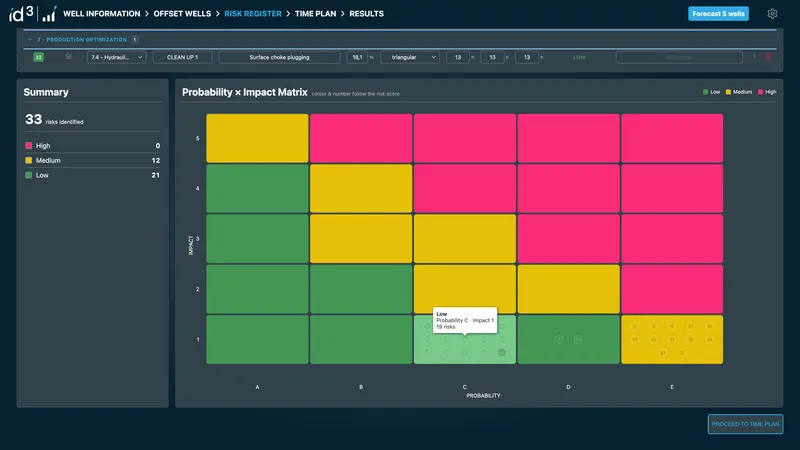Click the Low legend swatch in Summary
800x450 pixels.
[29, 175]
